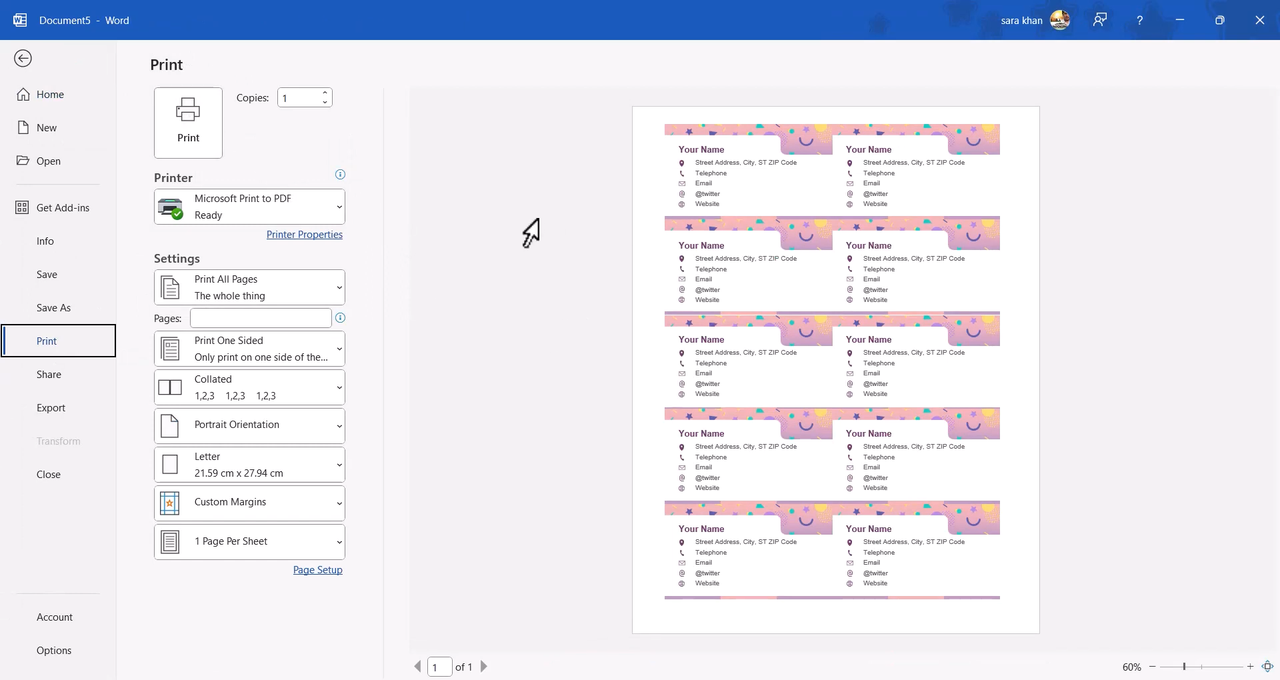Open Export in the backstage sidebar

point(58,408)
